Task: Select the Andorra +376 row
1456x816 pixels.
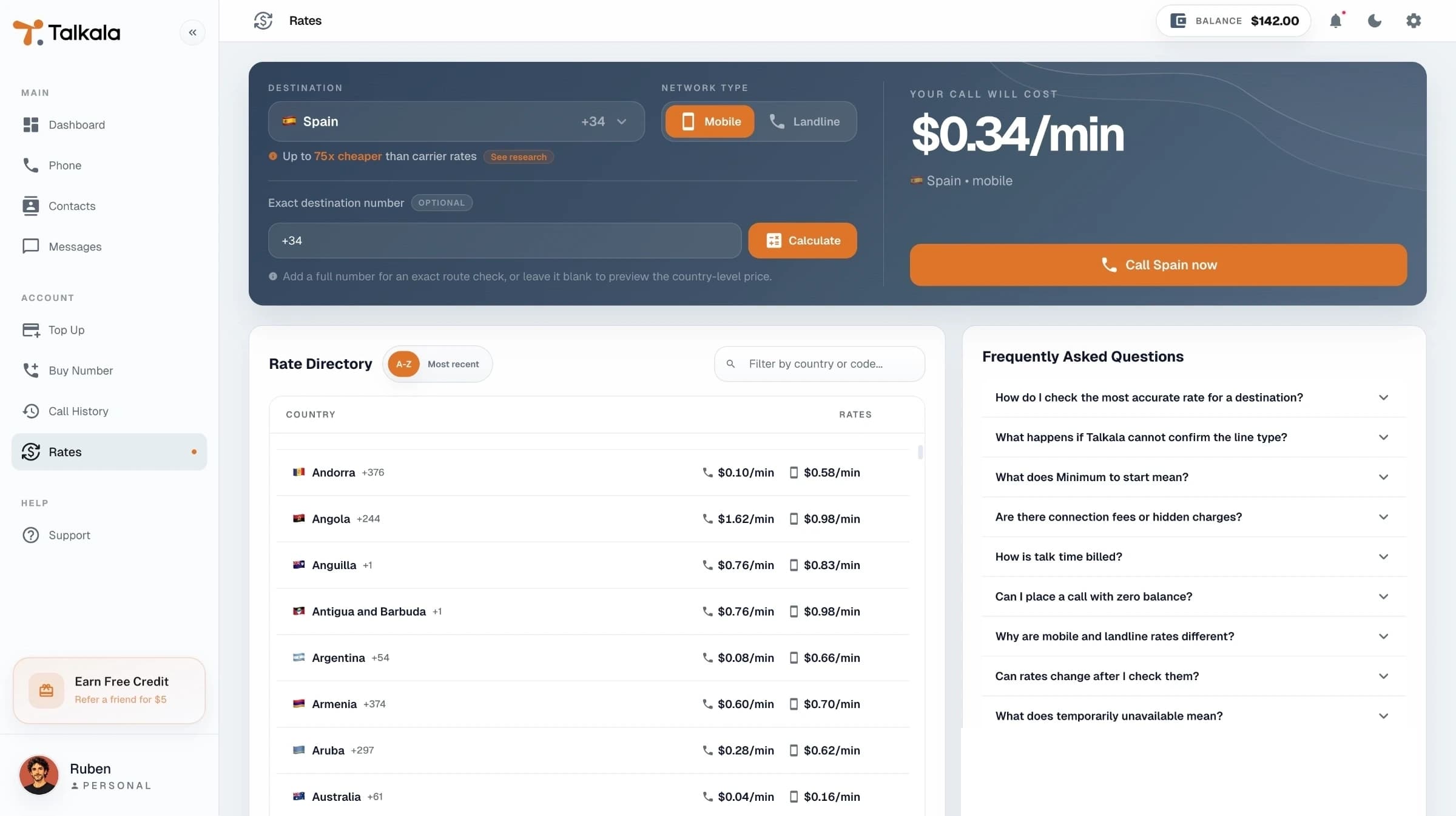Action: (593, 472)
